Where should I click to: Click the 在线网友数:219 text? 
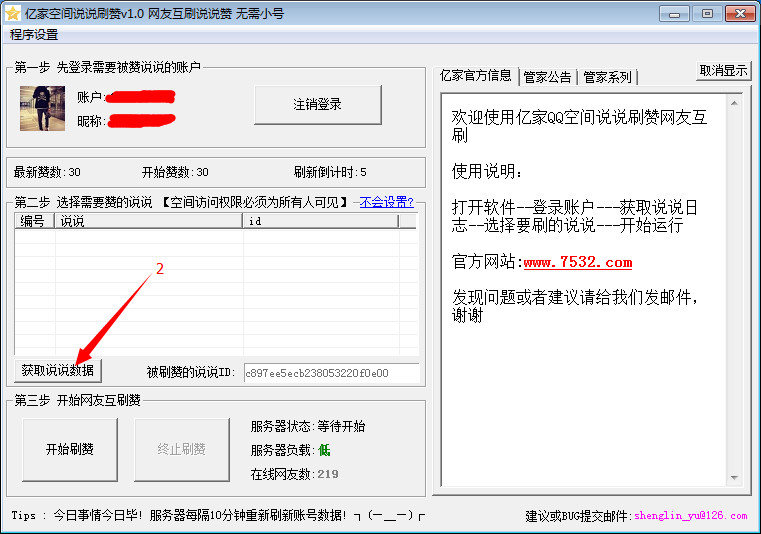click(295, 474)
